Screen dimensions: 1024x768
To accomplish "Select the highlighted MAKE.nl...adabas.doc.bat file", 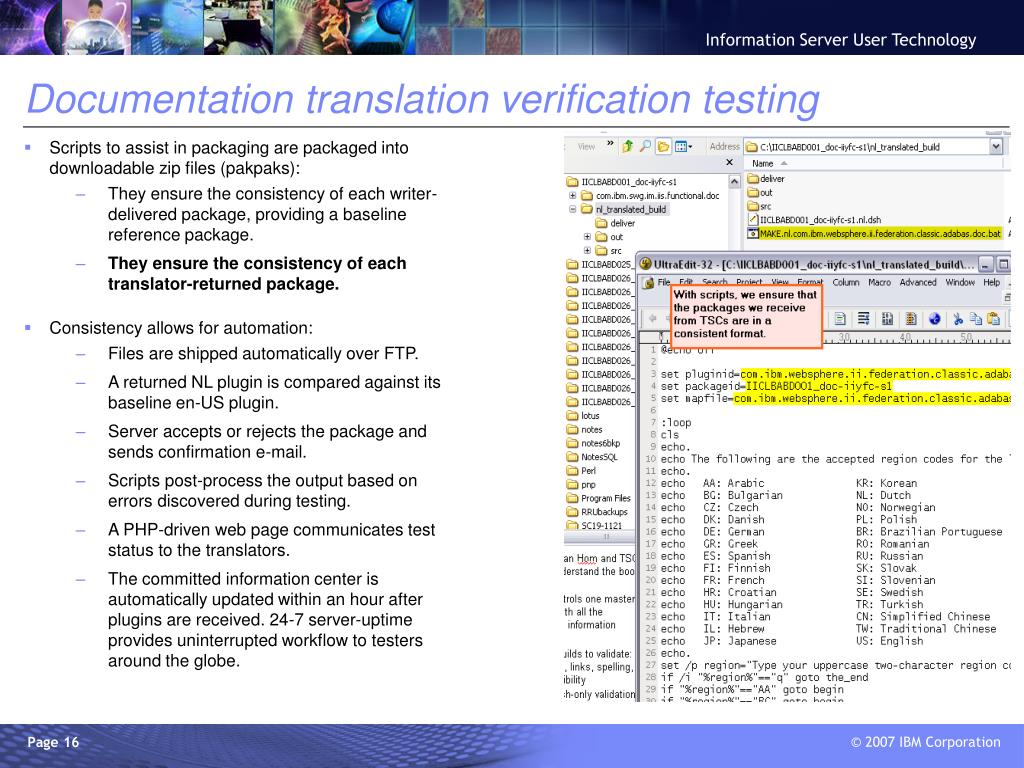I will tap(874, 233).
